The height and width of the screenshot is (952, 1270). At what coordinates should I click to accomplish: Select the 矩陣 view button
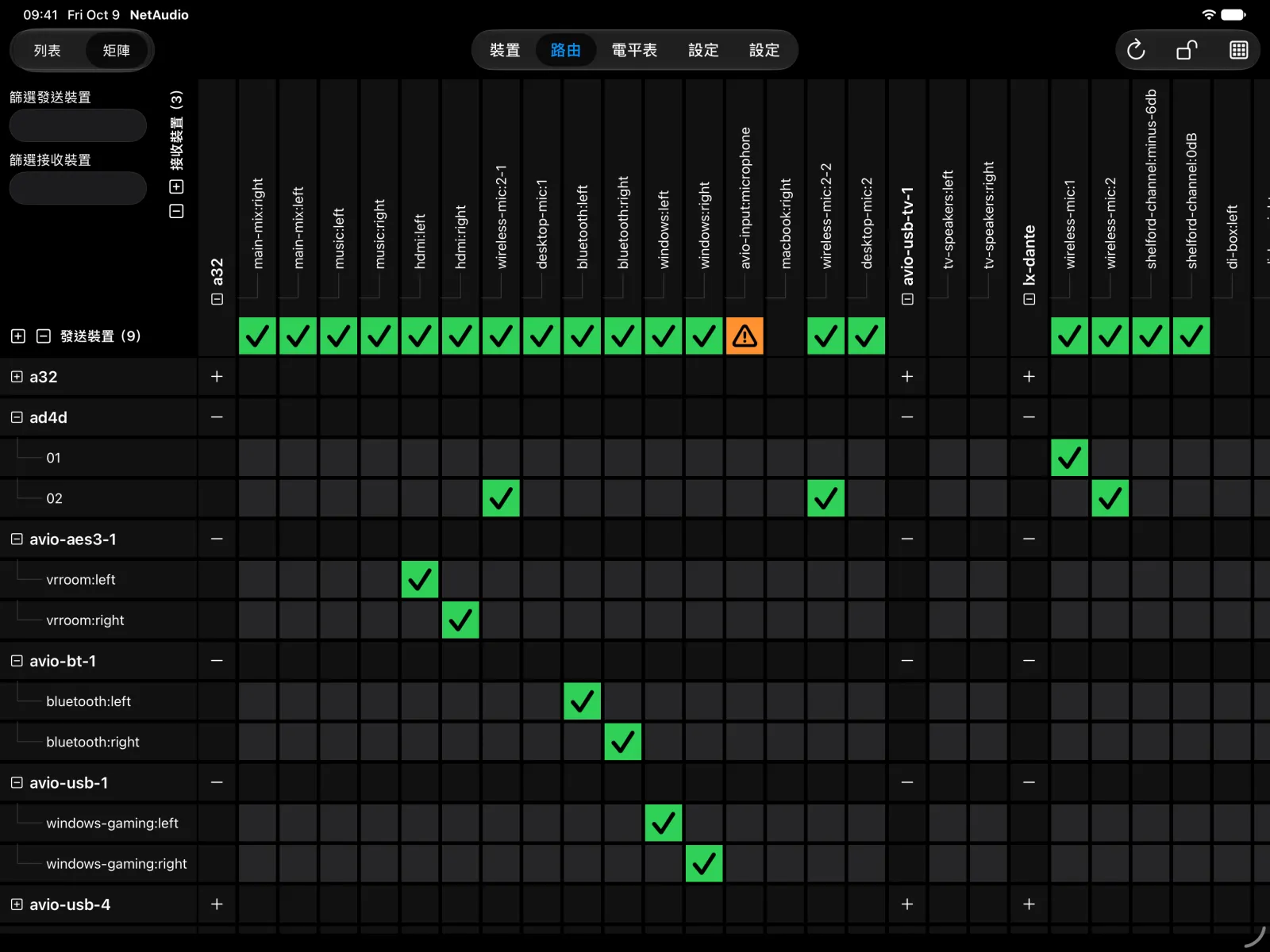[x=117, y=50]
